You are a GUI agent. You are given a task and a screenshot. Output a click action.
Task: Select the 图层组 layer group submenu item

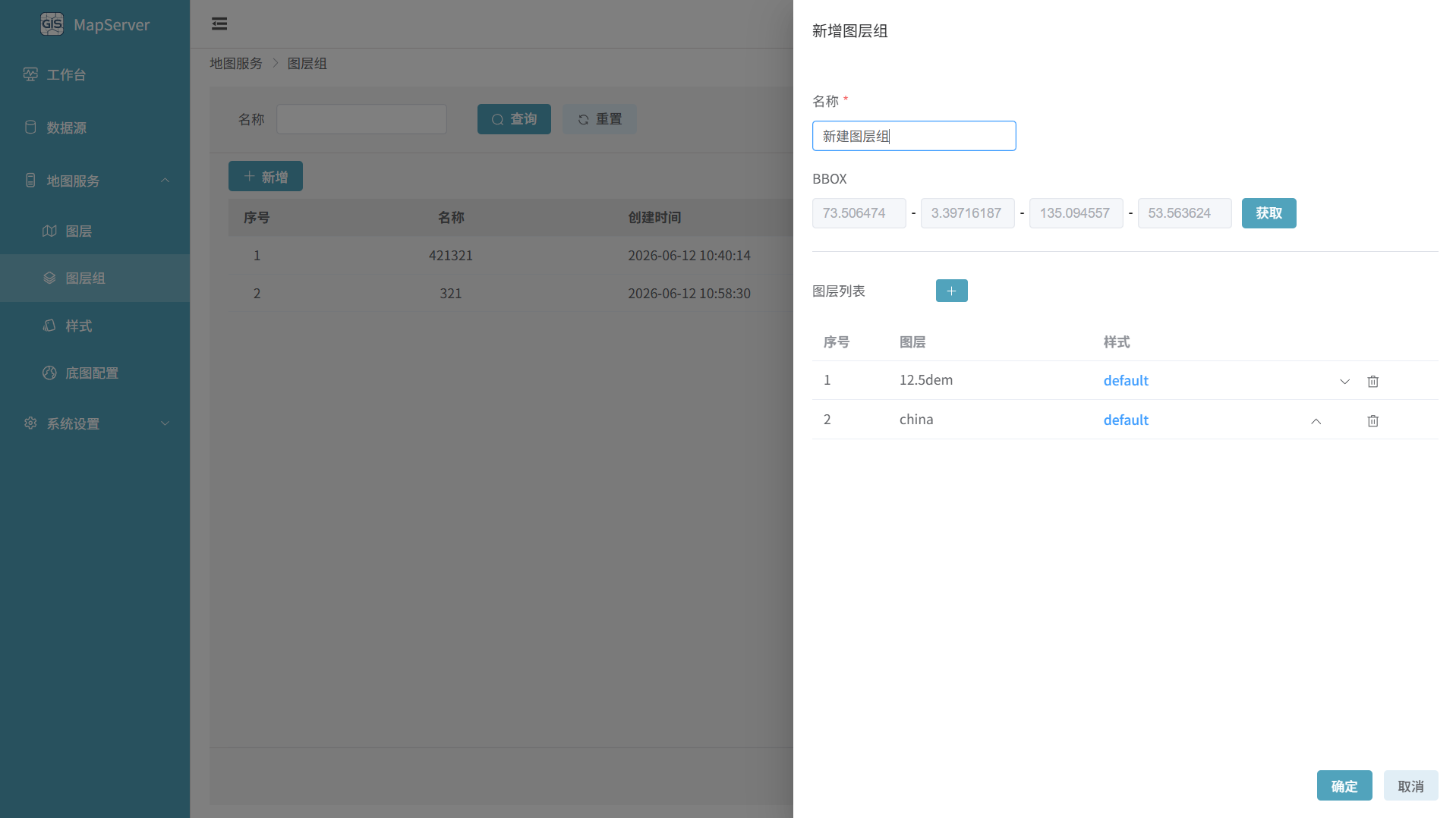(x=95, y=278)
